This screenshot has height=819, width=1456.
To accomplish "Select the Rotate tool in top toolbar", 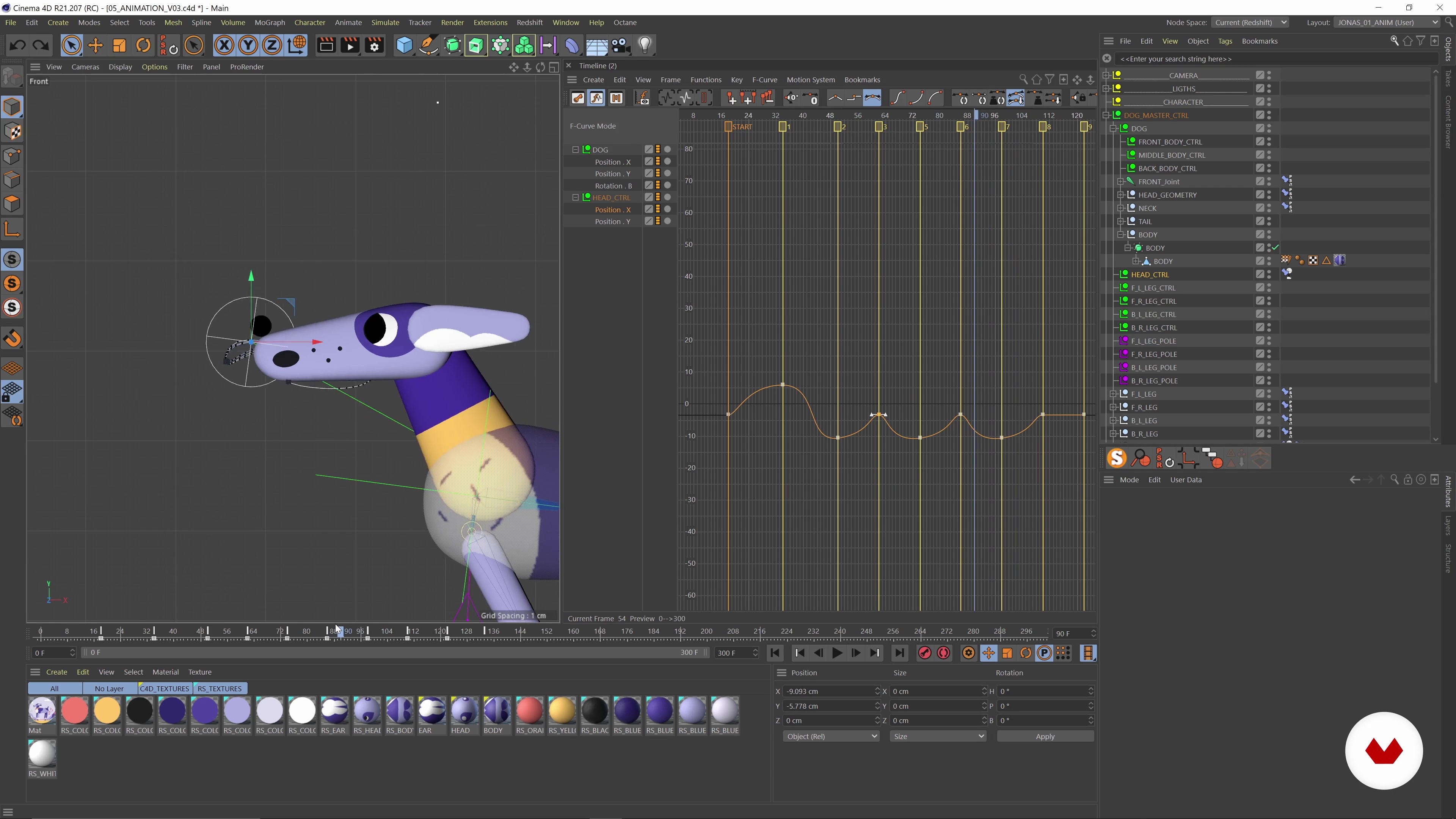I will pos(144,45).
